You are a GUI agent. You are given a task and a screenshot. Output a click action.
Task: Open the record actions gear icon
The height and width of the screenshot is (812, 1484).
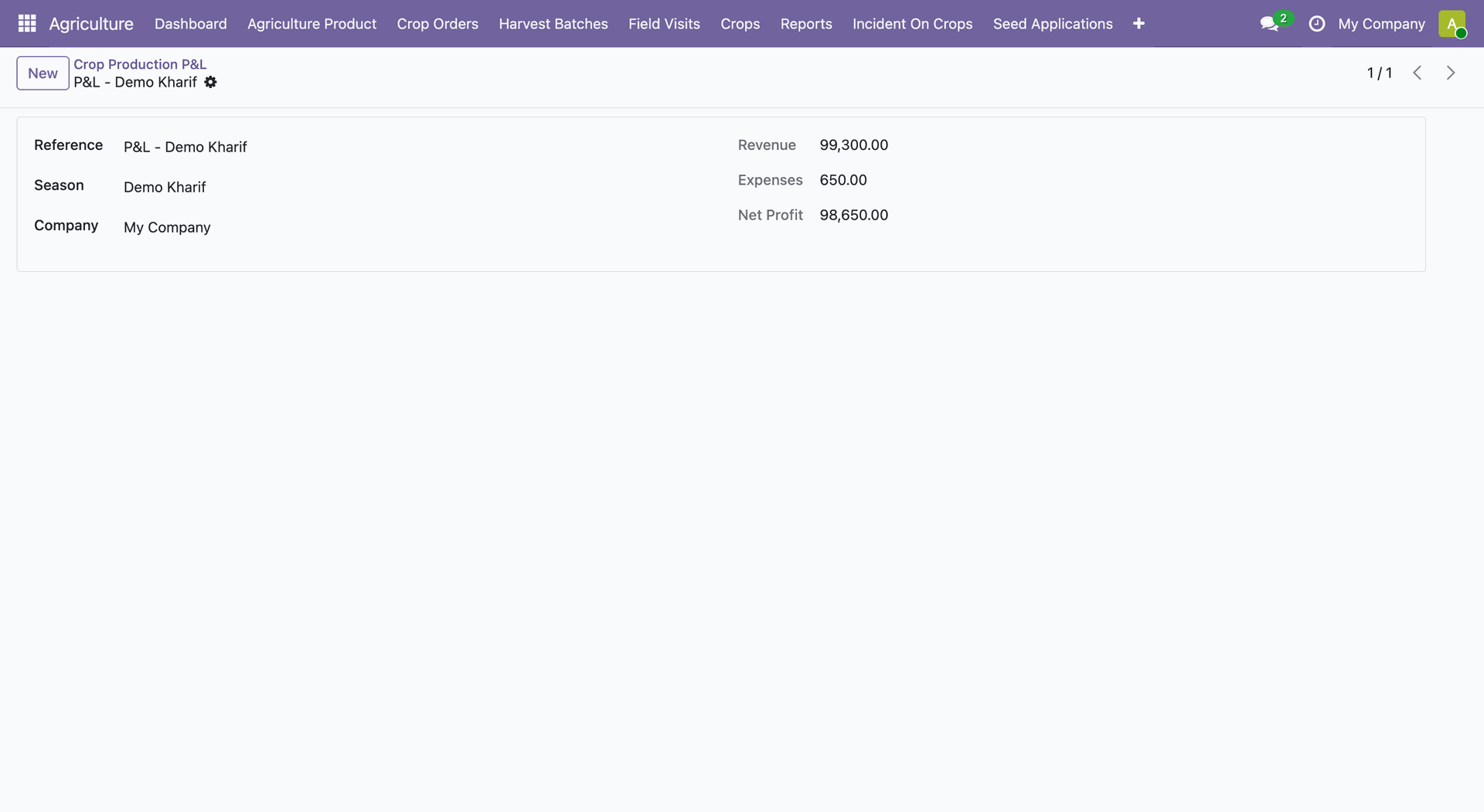210,82
